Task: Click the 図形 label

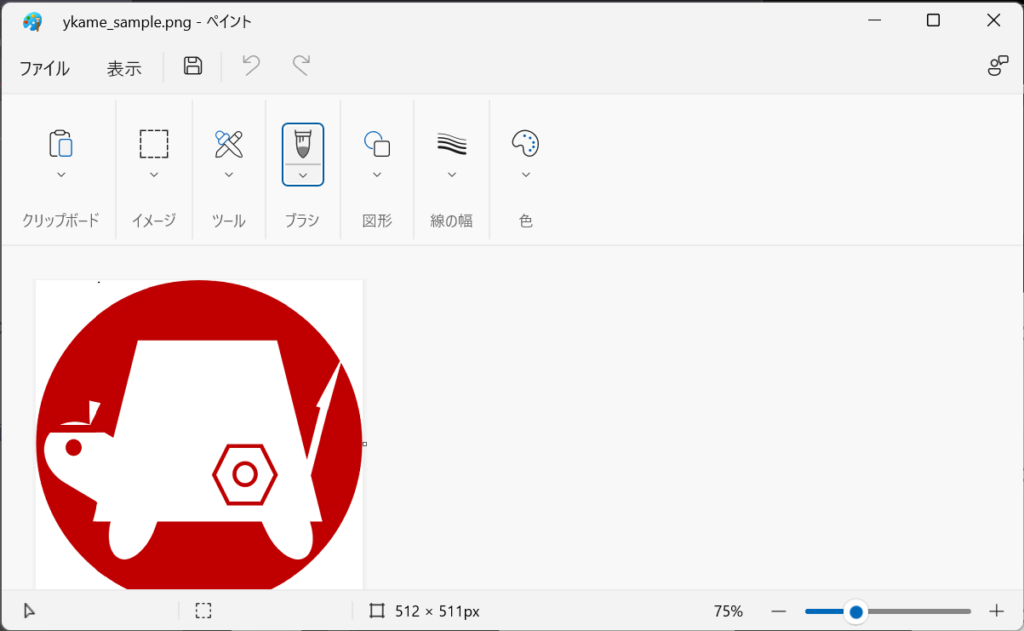Action: (377, 221)
